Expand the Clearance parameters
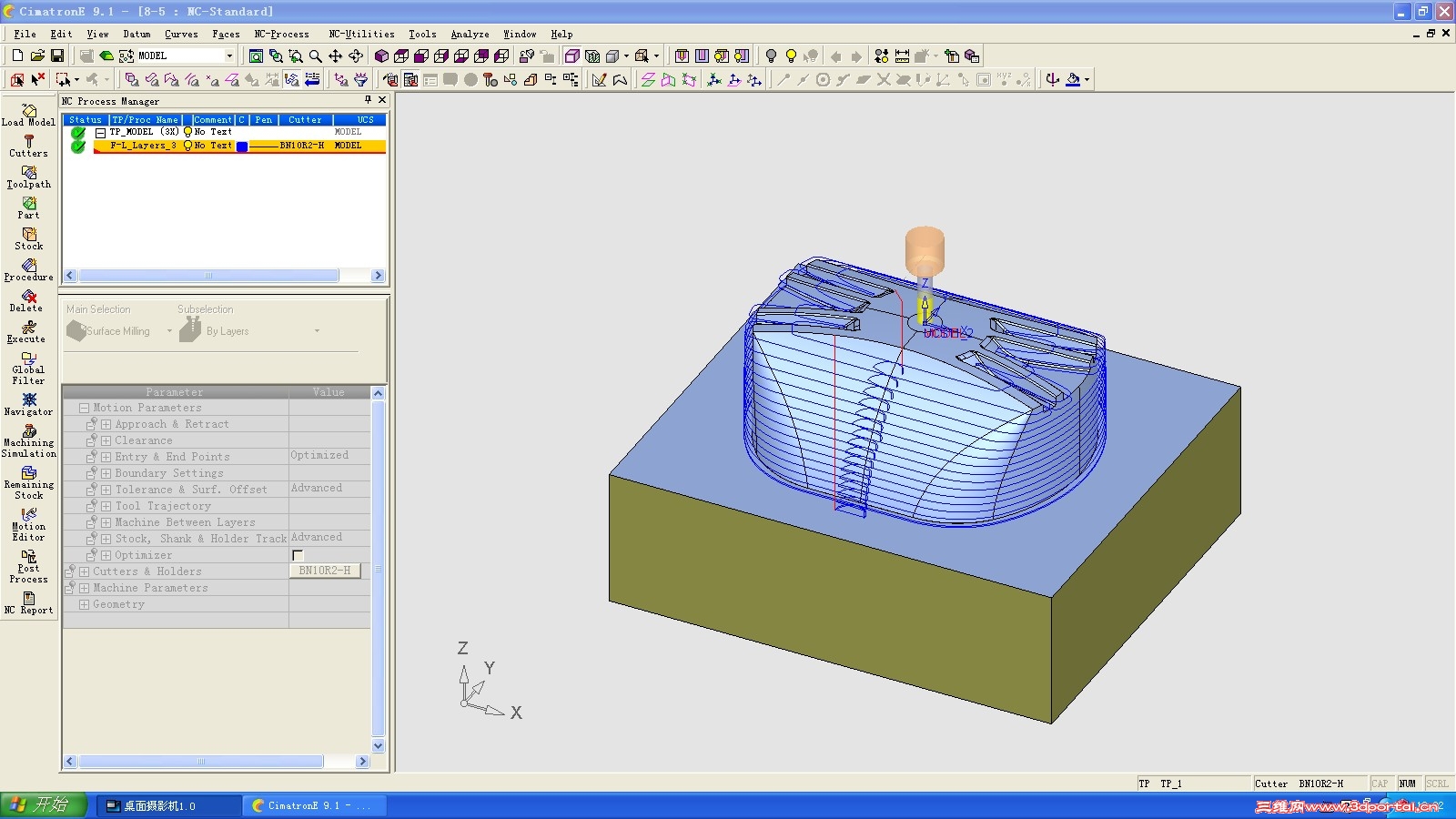 (106, 441)
